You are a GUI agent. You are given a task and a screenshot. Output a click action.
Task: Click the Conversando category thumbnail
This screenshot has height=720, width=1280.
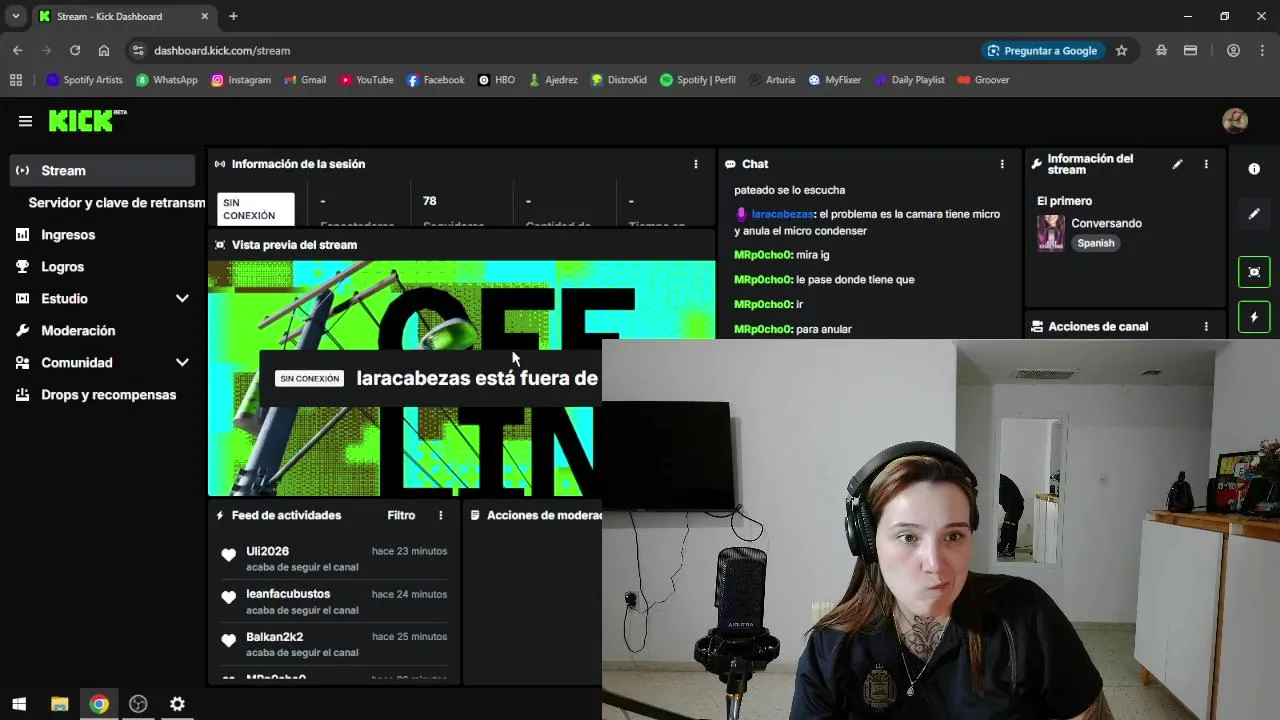coord(1050,233)
